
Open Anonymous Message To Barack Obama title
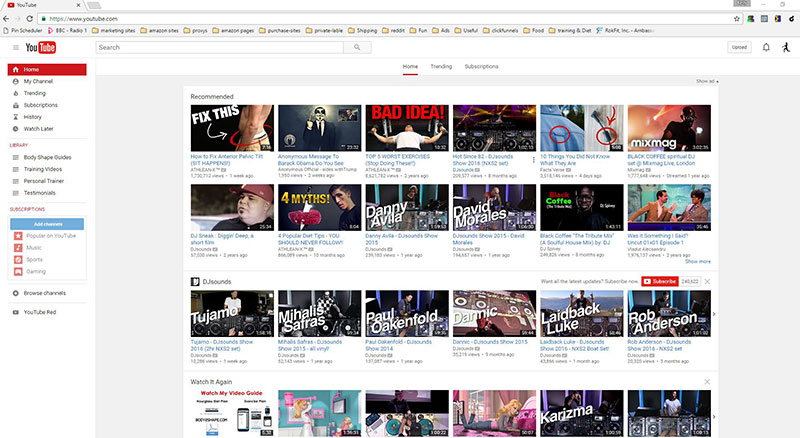click(x=311, y=160)
